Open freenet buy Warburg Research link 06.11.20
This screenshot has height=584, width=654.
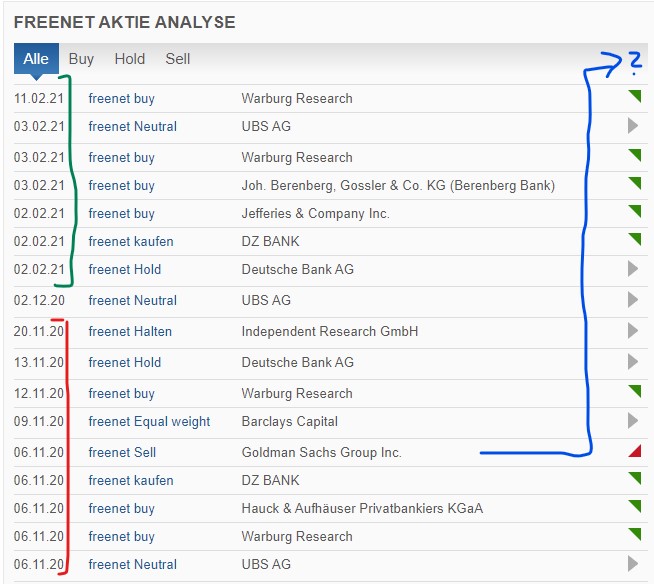pos(121,536)
